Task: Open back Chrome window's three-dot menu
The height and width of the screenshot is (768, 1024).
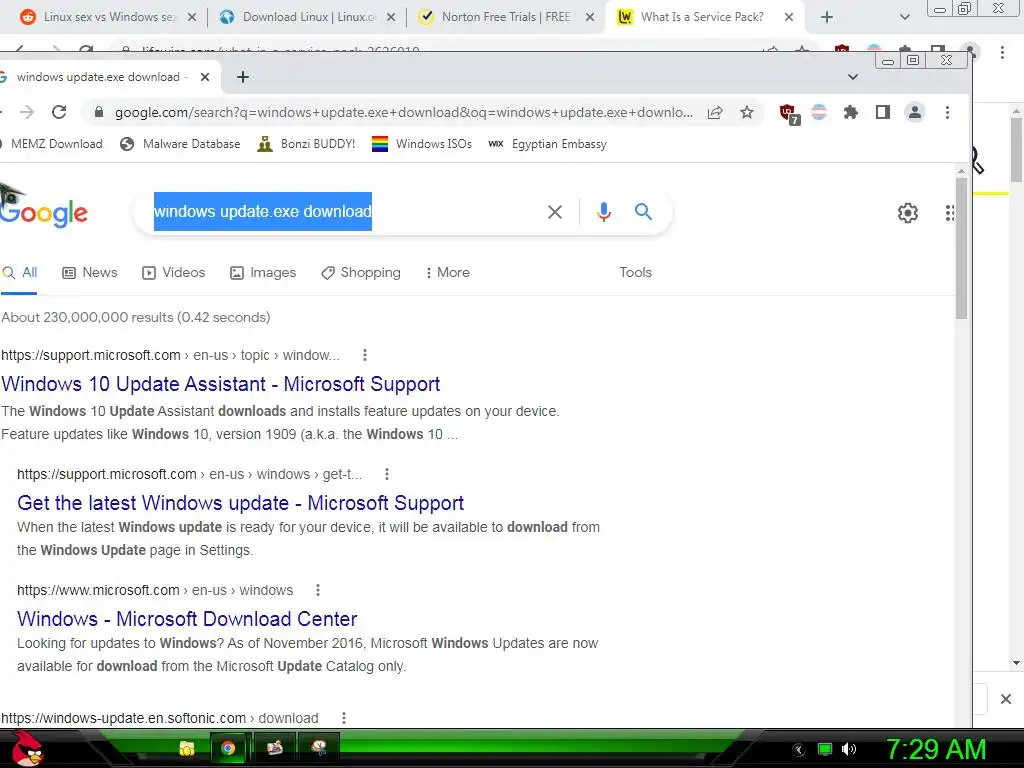Action: pyautogui.click(x=1002, y=52)
